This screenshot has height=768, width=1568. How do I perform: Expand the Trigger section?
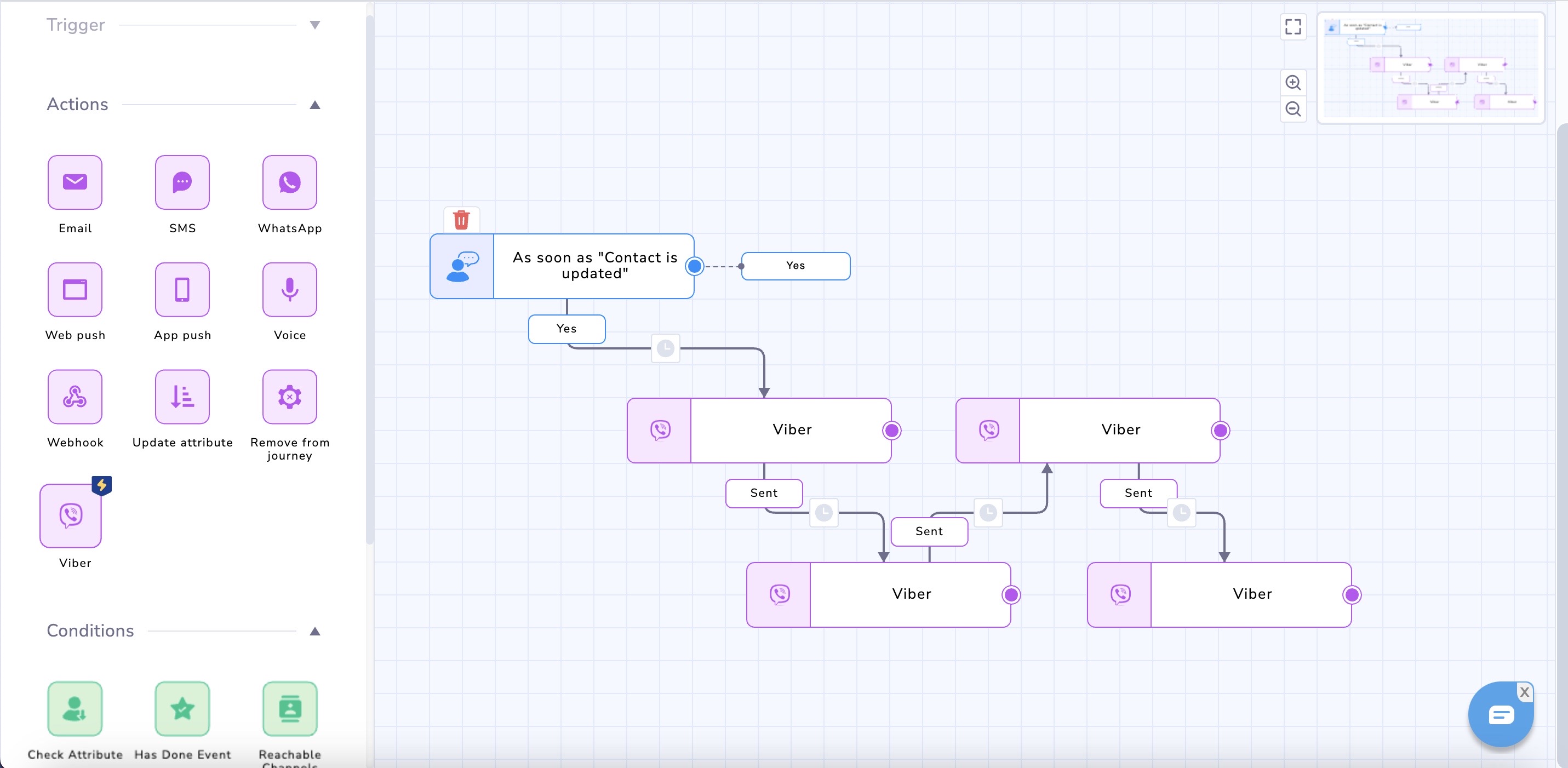pyautogui.click(x=314, y=25)
